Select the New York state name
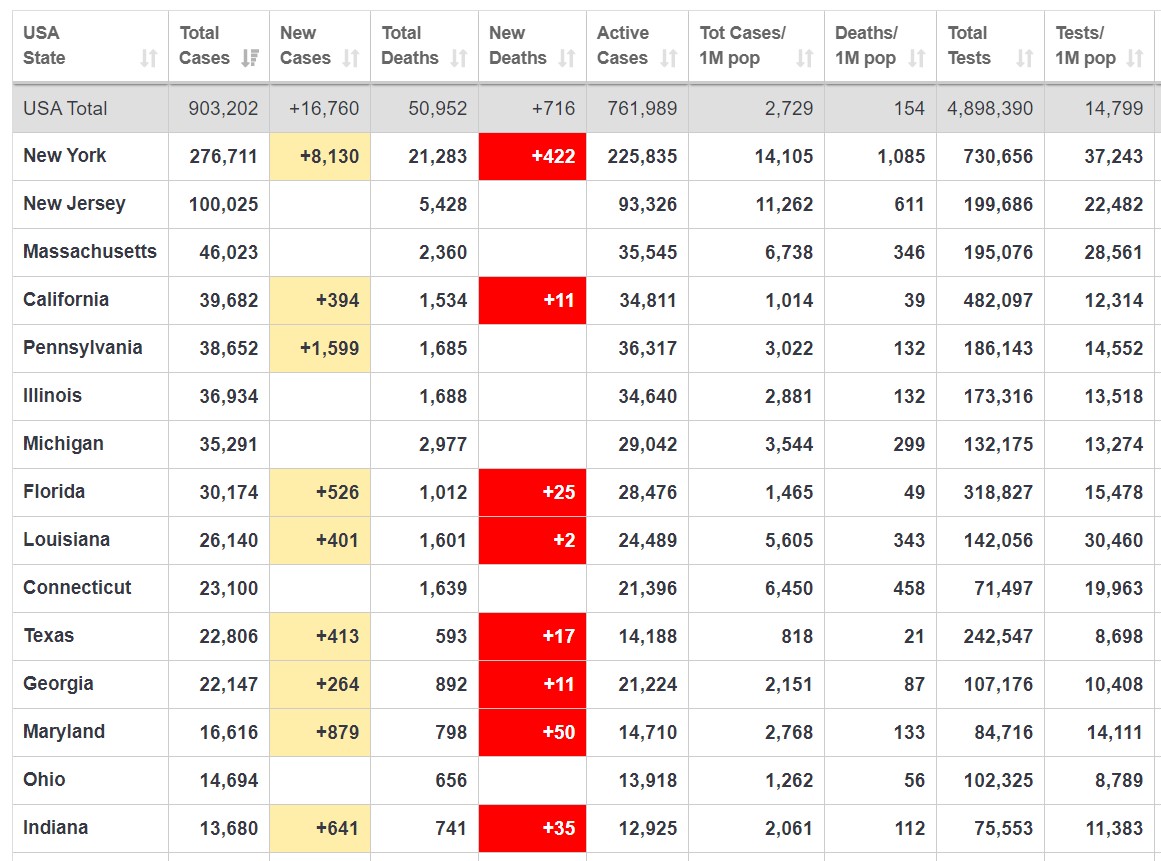This screenshot has width=1161, height=861. (x=65, y=156)
